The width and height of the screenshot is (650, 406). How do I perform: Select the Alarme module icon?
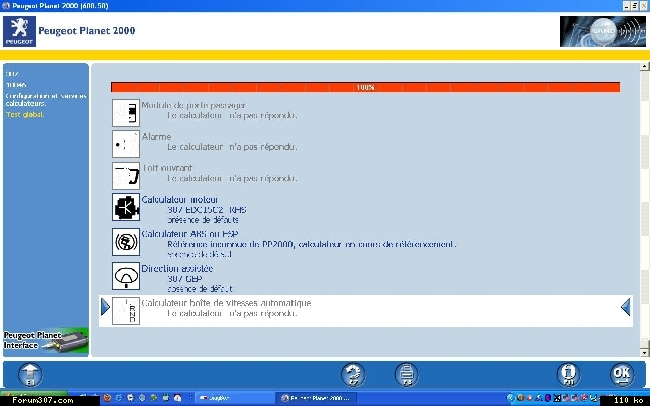[x=126, y=144]
